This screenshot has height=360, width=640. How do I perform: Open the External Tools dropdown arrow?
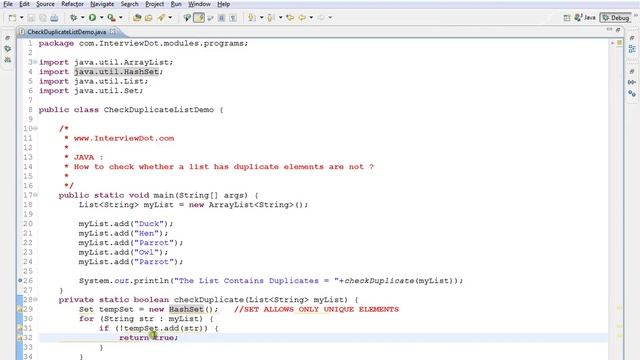120,18
